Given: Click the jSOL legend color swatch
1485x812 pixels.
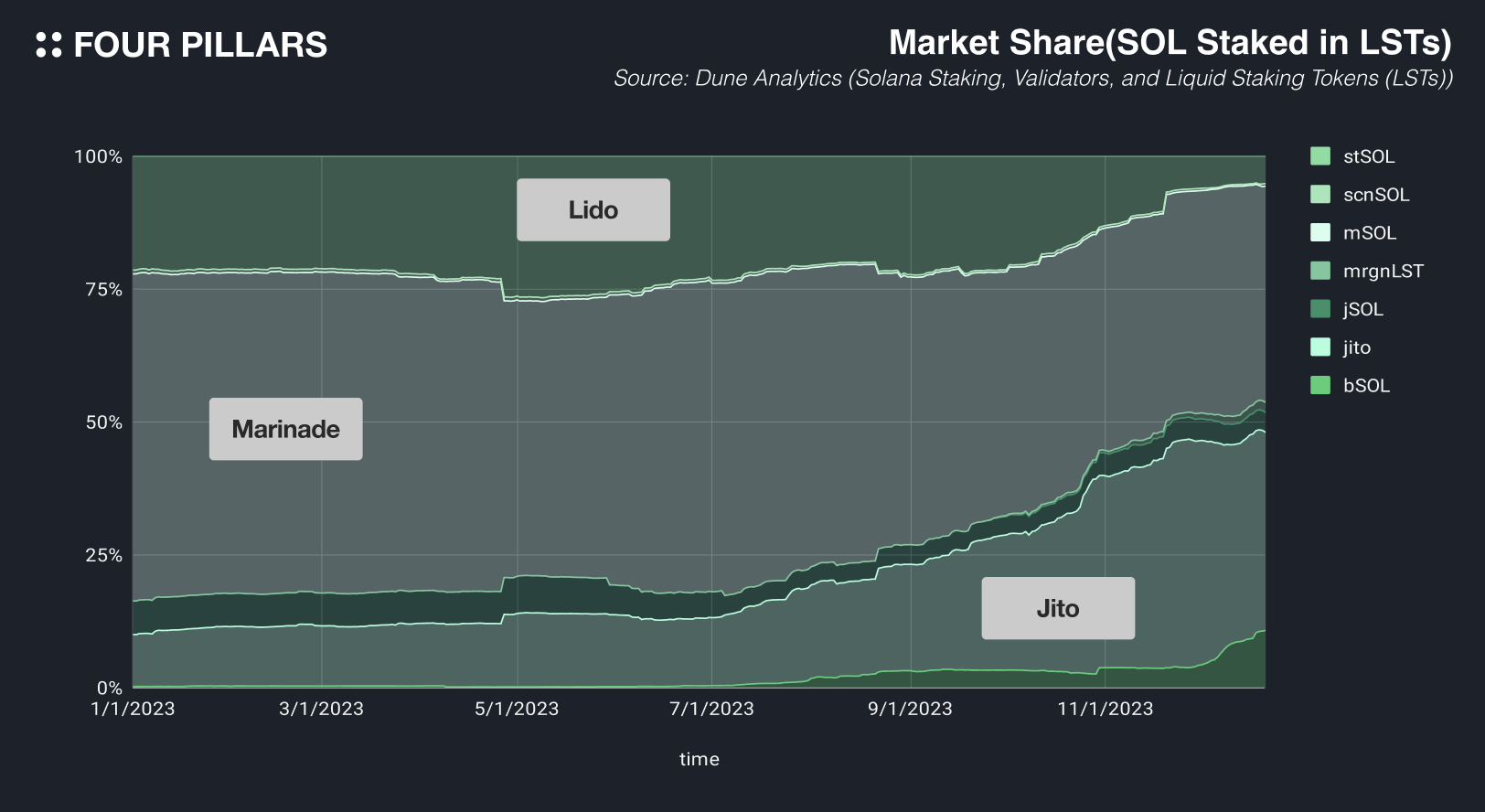Looking at the screenshot, I should coord(1320,309).
